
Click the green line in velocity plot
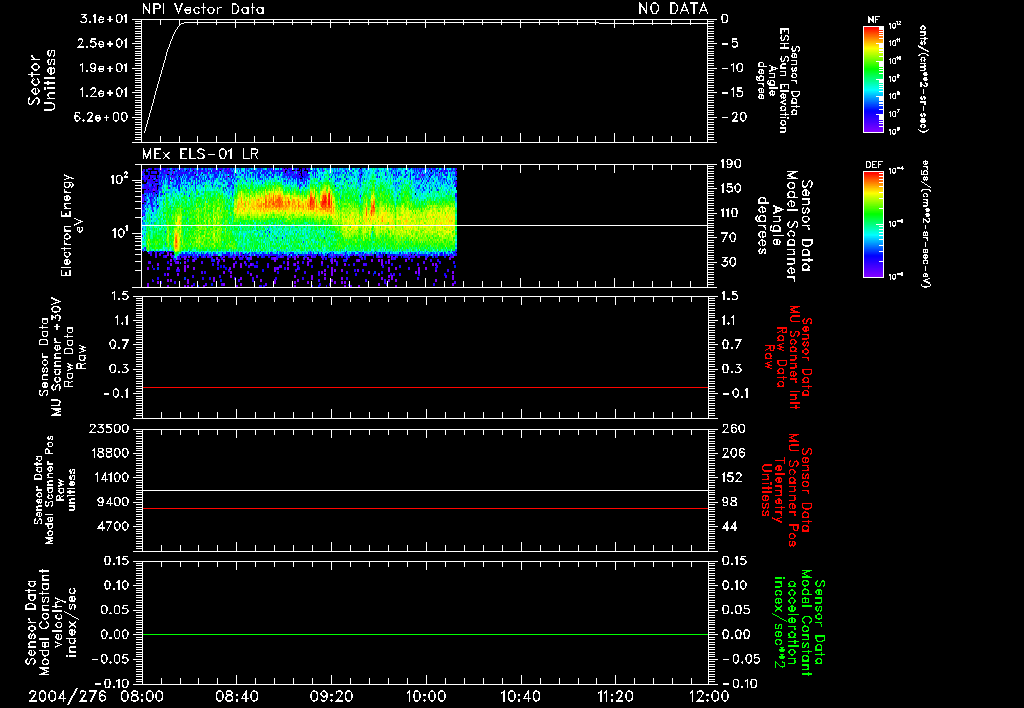pos(424,634)
